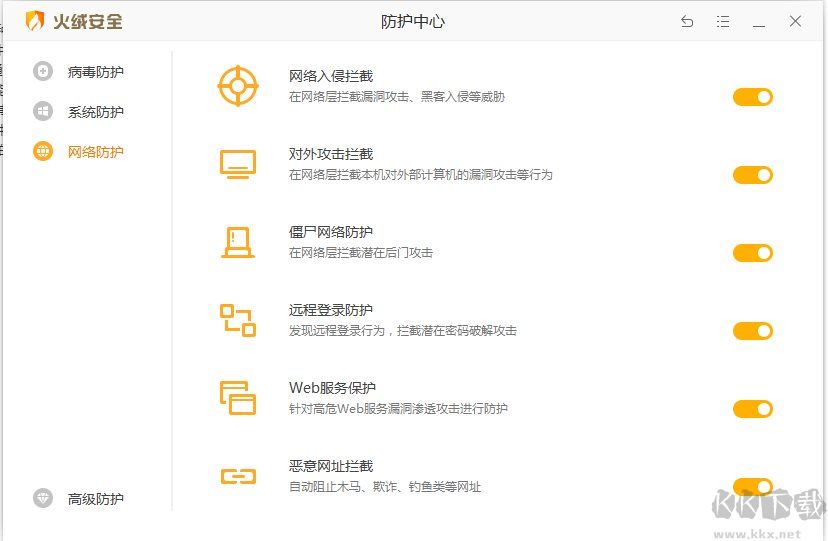Click the 远程登录防护 title
The image size is (828, 541).
point(331,310)
